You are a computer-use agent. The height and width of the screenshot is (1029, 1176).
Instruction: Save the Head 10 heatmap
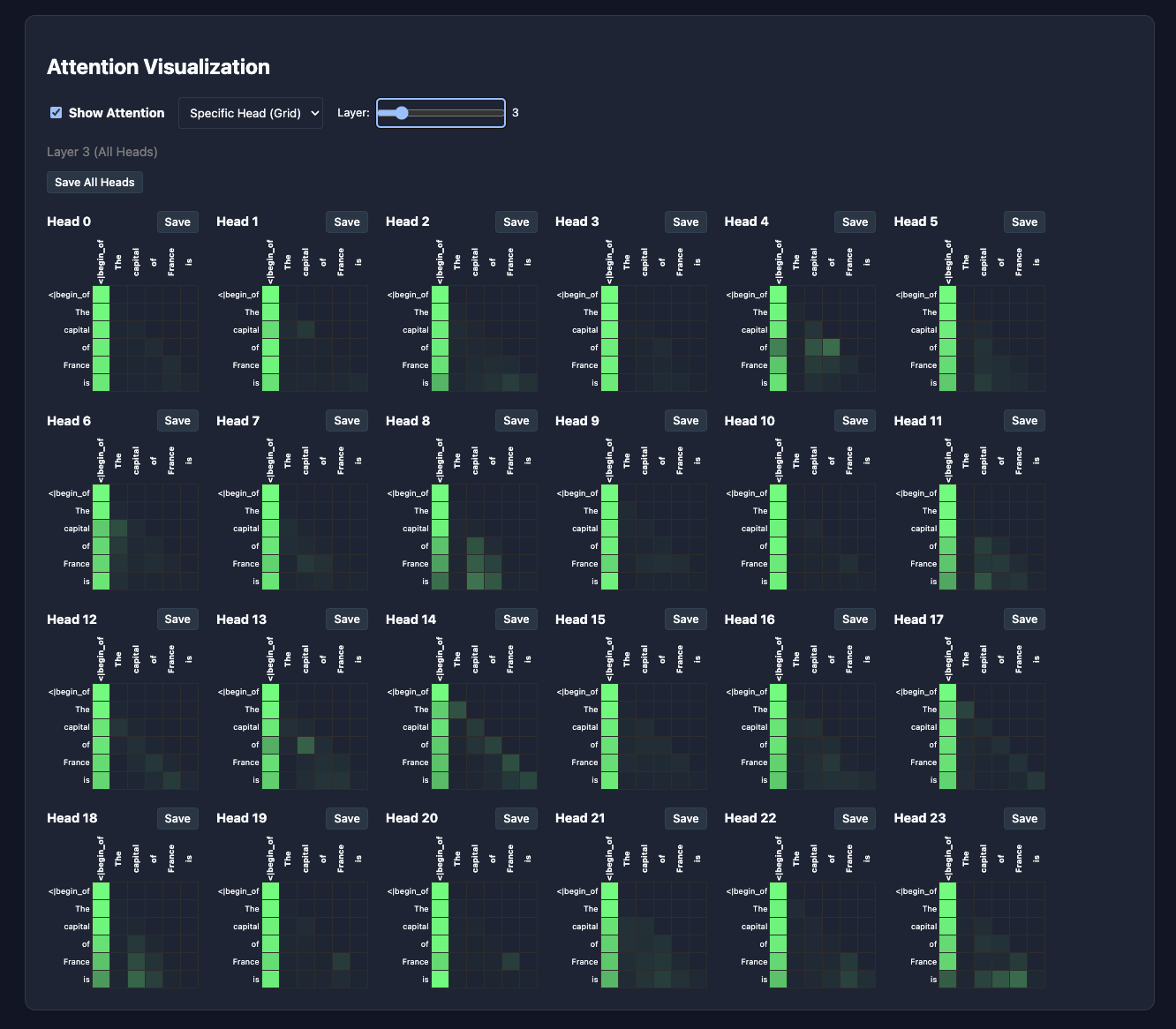pos(856,421)
